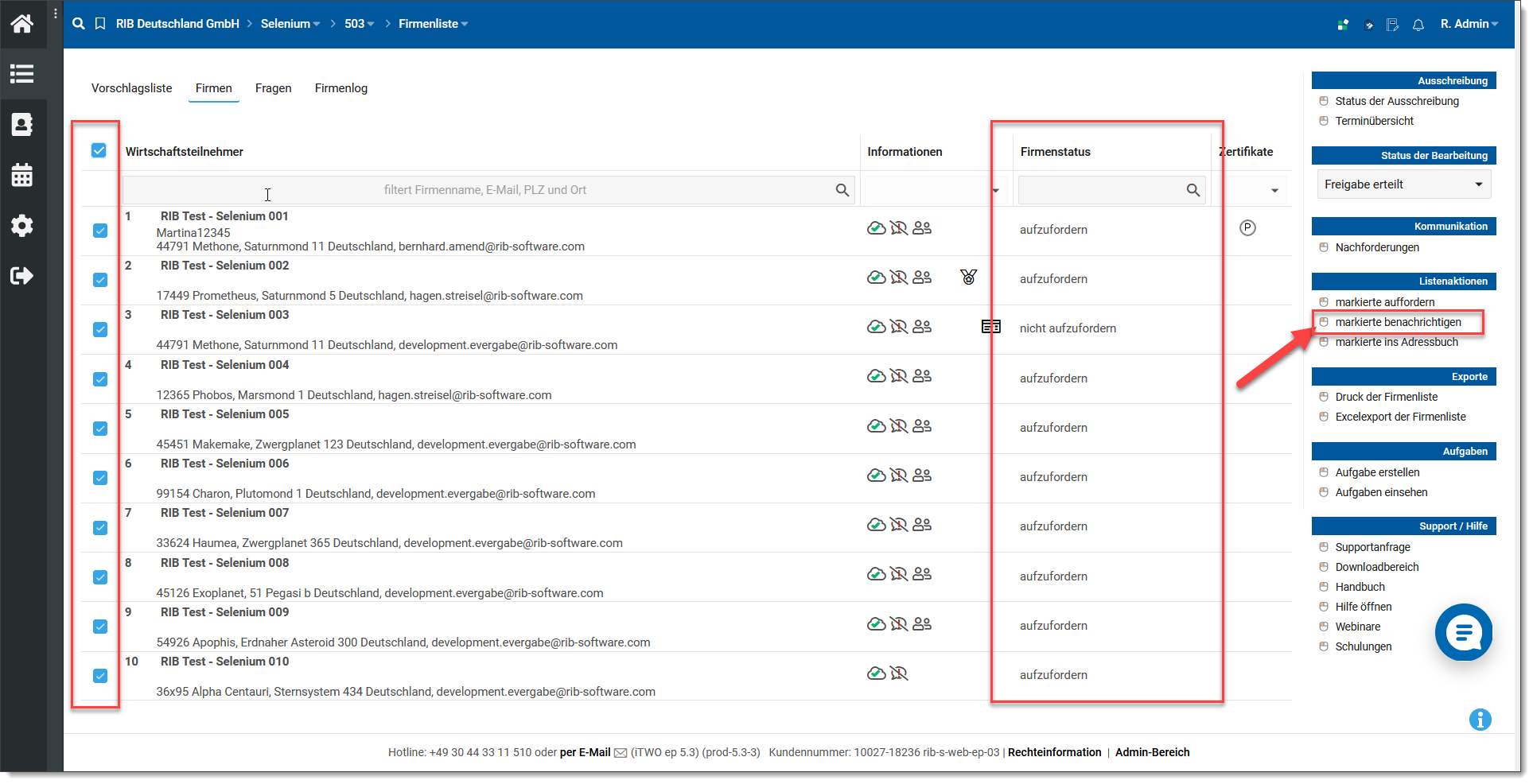Switch to the Firmen tab
The height and width of the screenshot is (784, 1533).
click(x=214, y=88)
